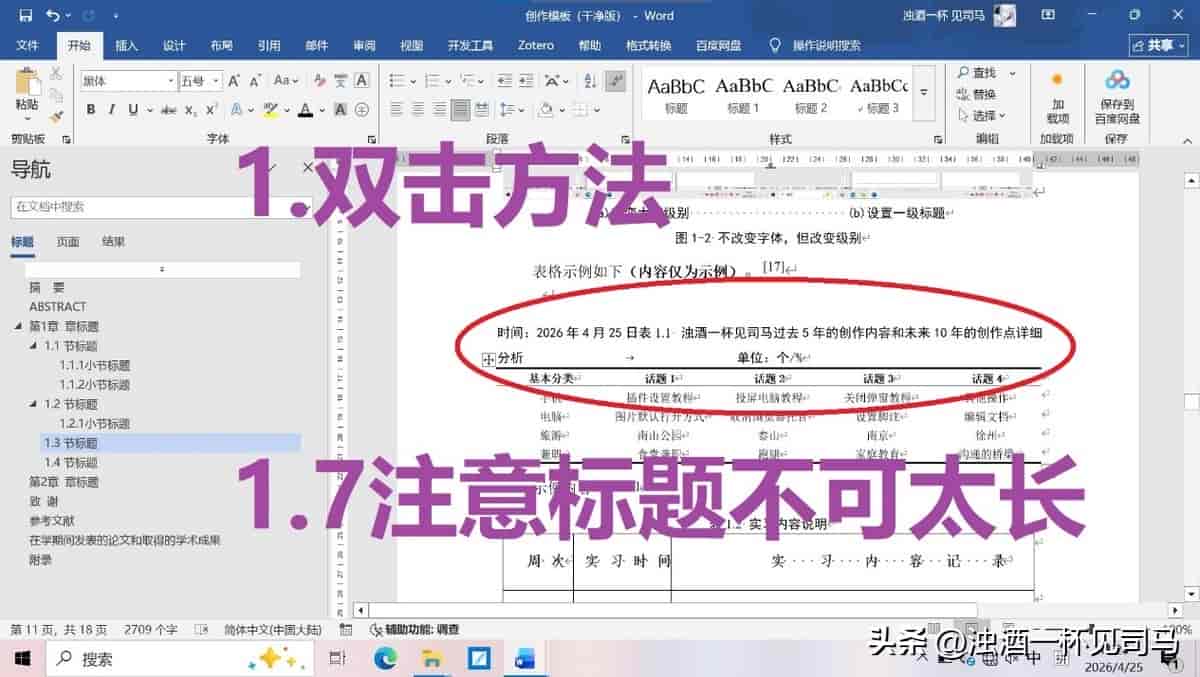Image resolution: width=1200 pixels, height=677 pixels.
Task: Click the character border icon
Action: [x=361, y=81]
